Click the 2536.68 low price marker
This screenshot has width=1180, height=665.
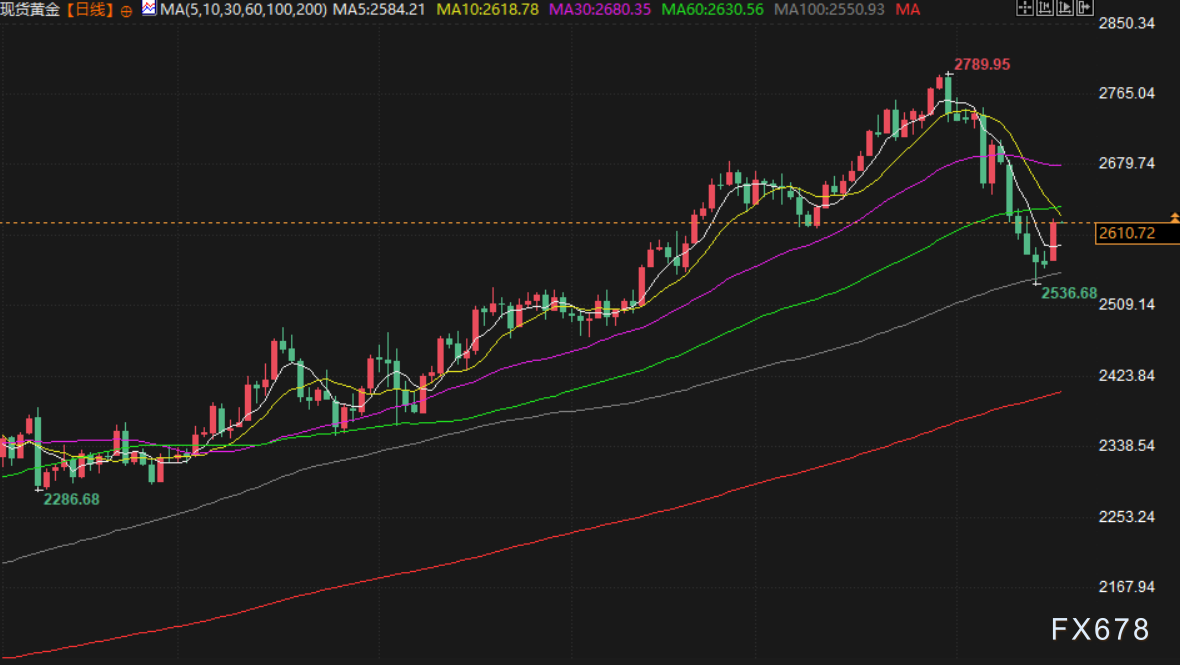1069,293
